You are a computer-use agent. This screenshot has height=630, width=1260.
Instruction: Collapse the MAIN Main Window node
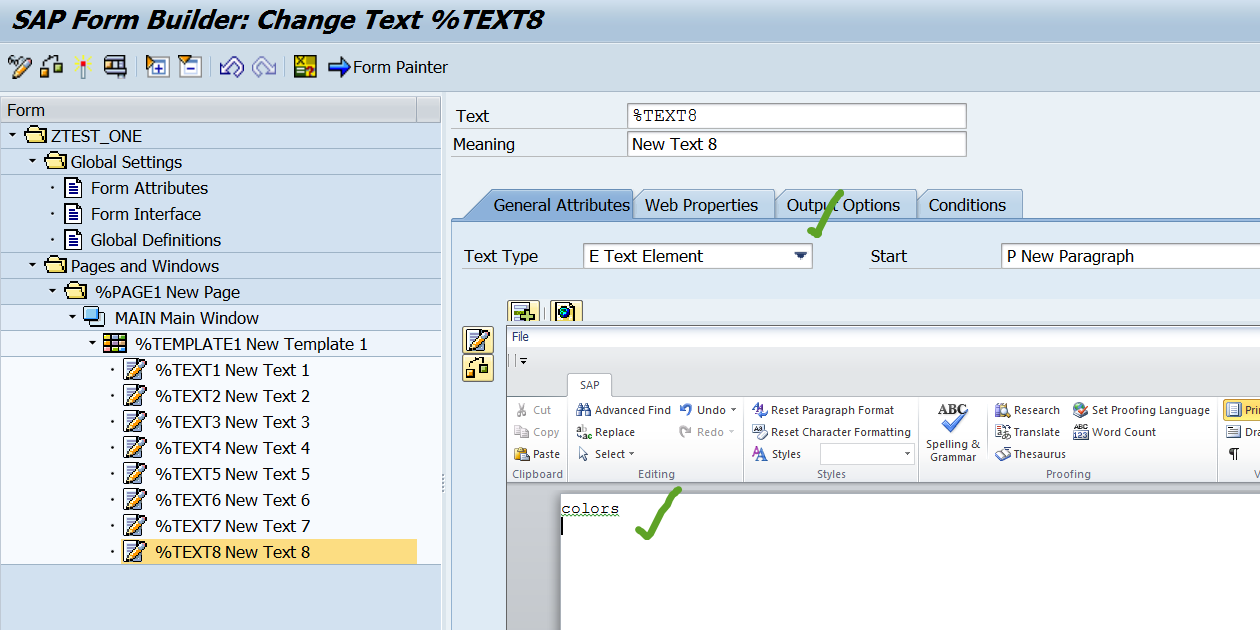pyautogui.click(x=72, y=317)
